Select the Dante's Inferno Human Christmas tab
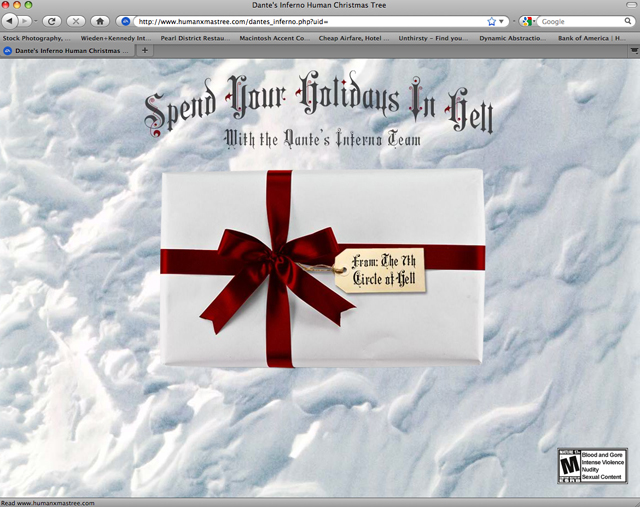Viewport: 640px width, 507px height. [67, 51]
